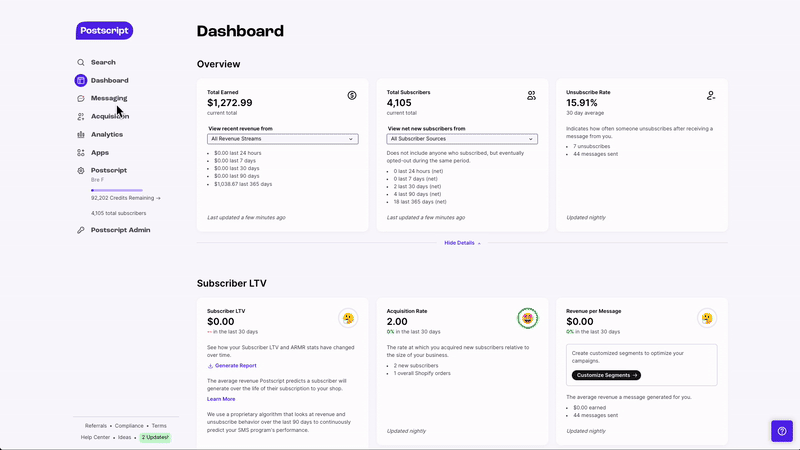800x450 pixels.
Task: Click the Total Earned dollar icon
Action: click(352, 95)
